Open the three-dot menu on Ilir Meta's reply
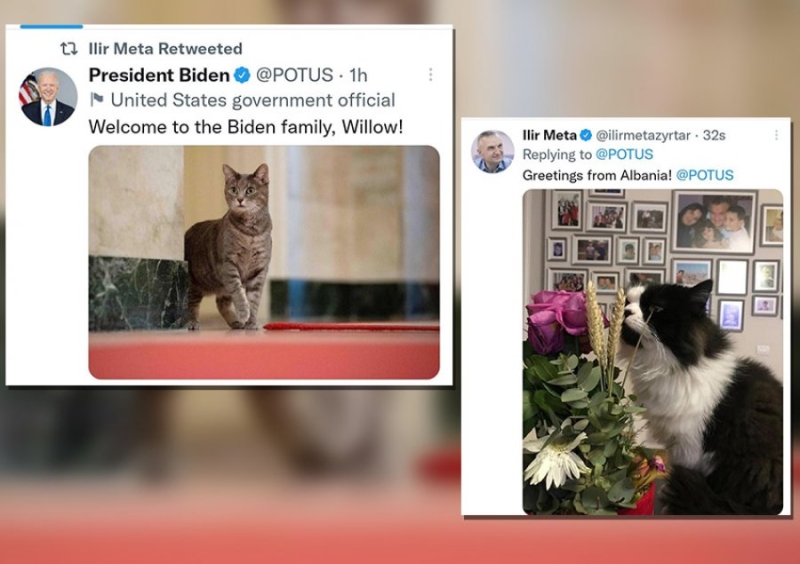Image resolution: width=800 pixels, height=564 pixels. 776,135
